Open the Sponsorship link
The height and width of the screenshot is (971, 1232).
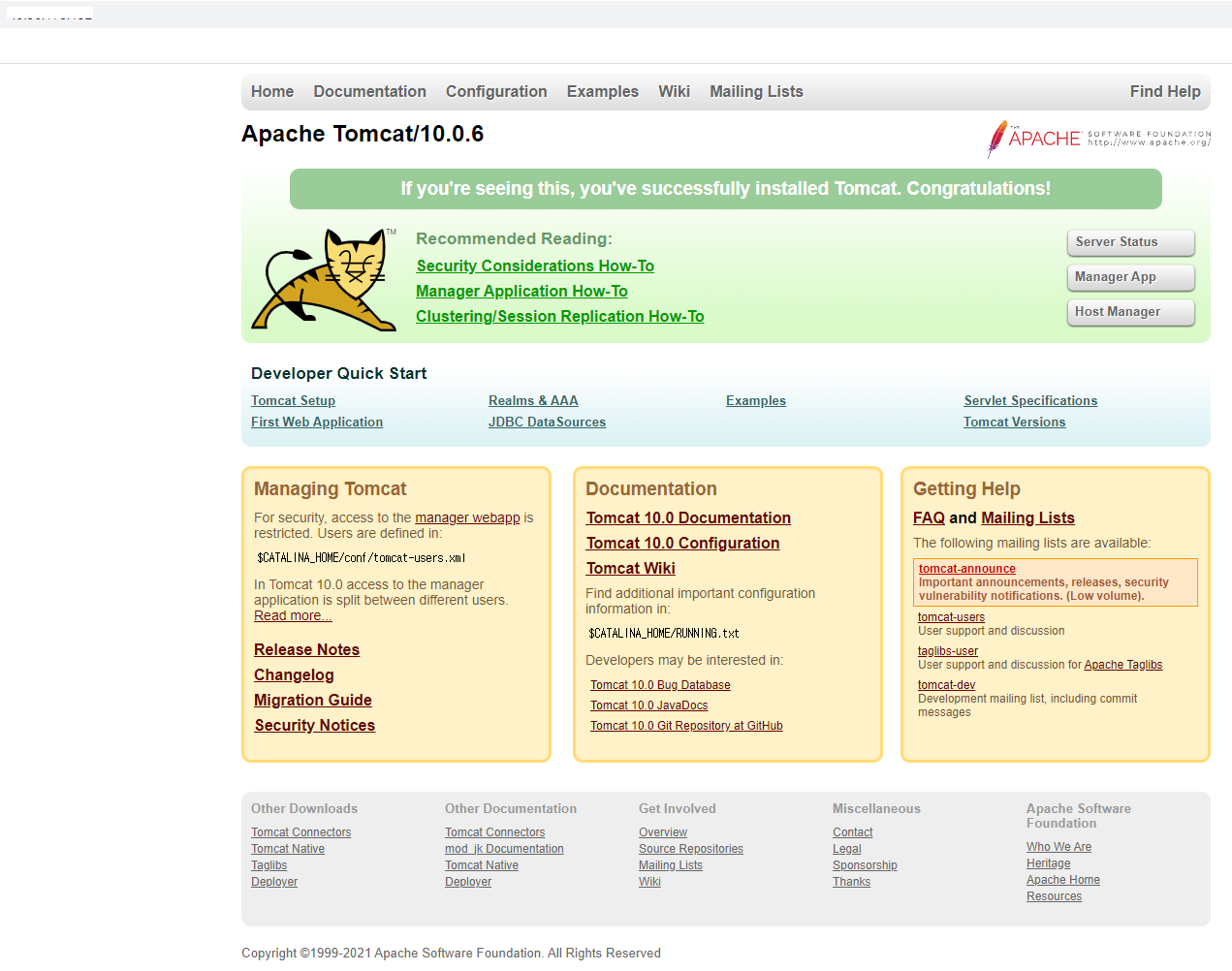(865, 865)
